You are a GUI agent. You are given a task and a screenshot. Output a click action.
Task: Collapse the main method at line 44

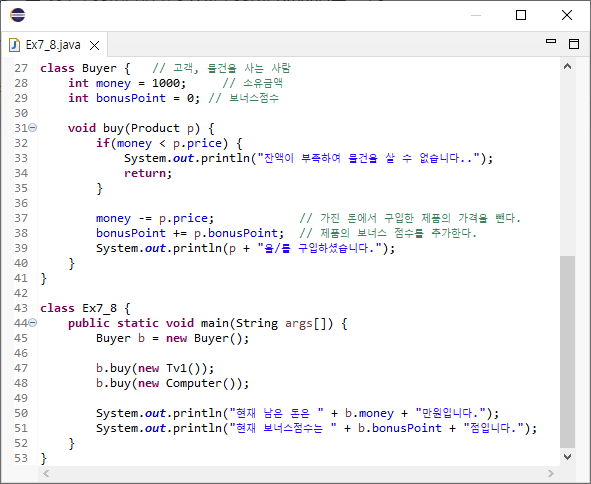[x=33, y=323]
